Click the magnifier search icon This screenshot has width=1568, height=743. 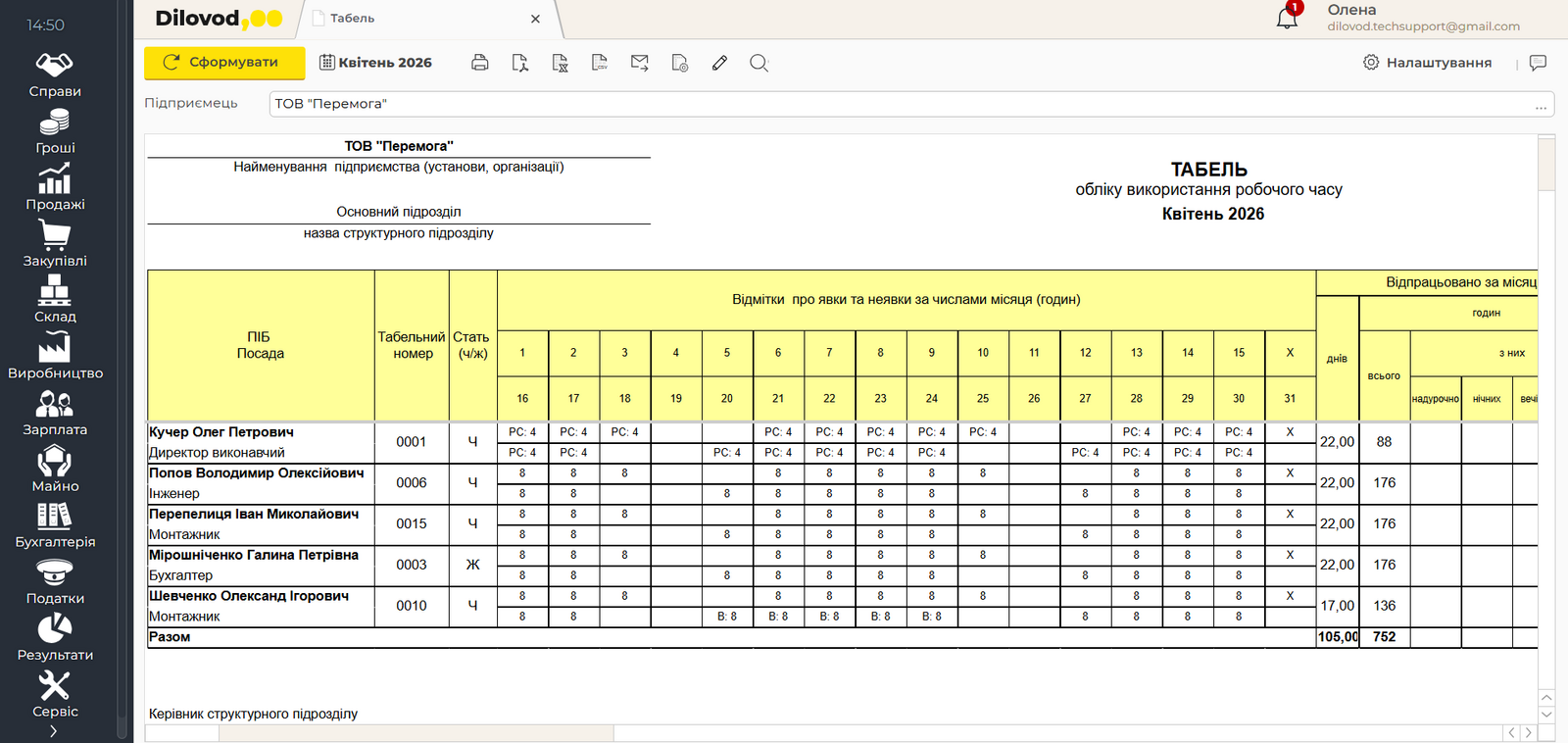759,63
